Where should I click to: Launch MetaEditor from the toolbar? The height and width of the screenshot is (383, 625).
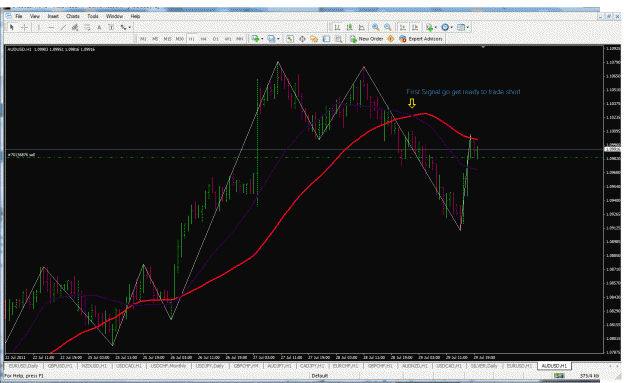point(391,39)
